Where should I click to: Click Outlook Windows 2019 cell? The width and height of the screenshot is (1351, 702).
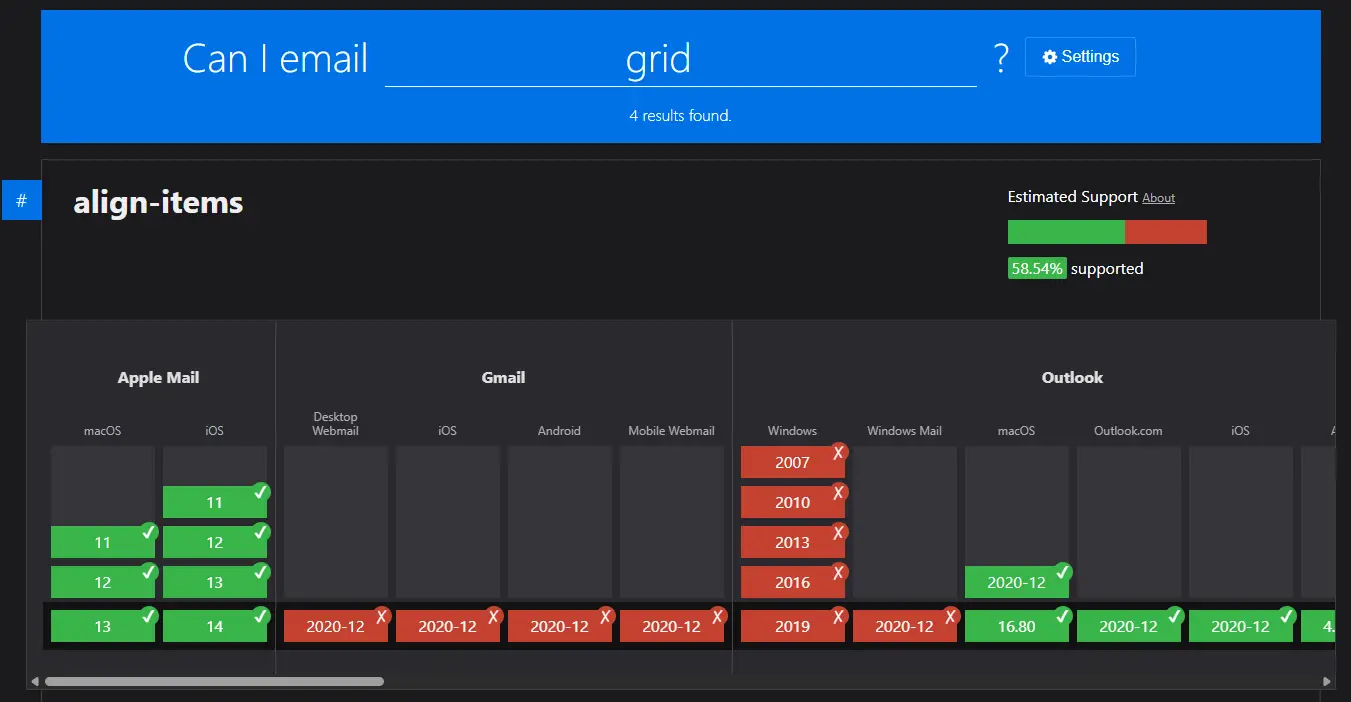point(793,626)
